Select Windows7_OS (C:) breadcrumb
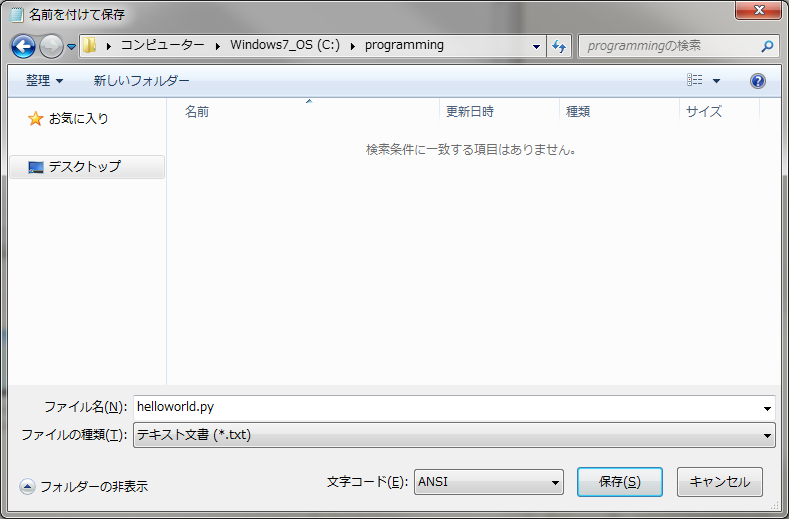Screen dimensions: 789x519 click(x=285, y=45)
